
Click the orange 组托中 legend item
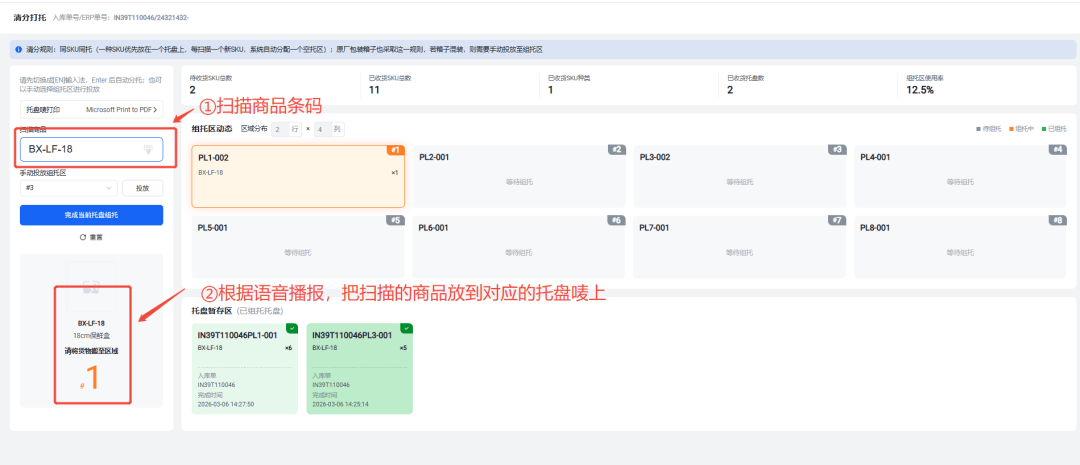click(1021, 129)
